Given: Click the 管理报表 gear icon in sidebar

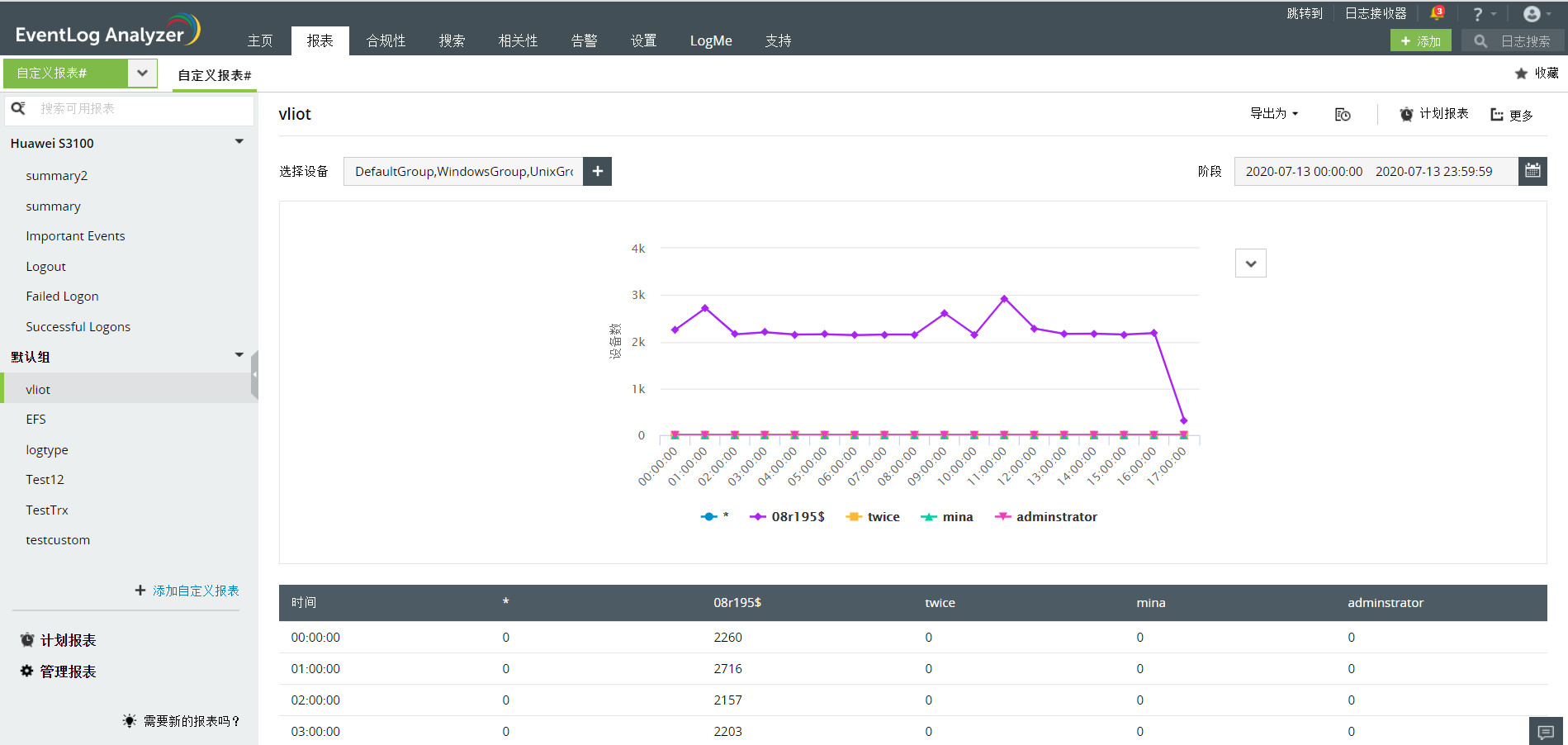Looking at the screenshot, I should 26,671.
